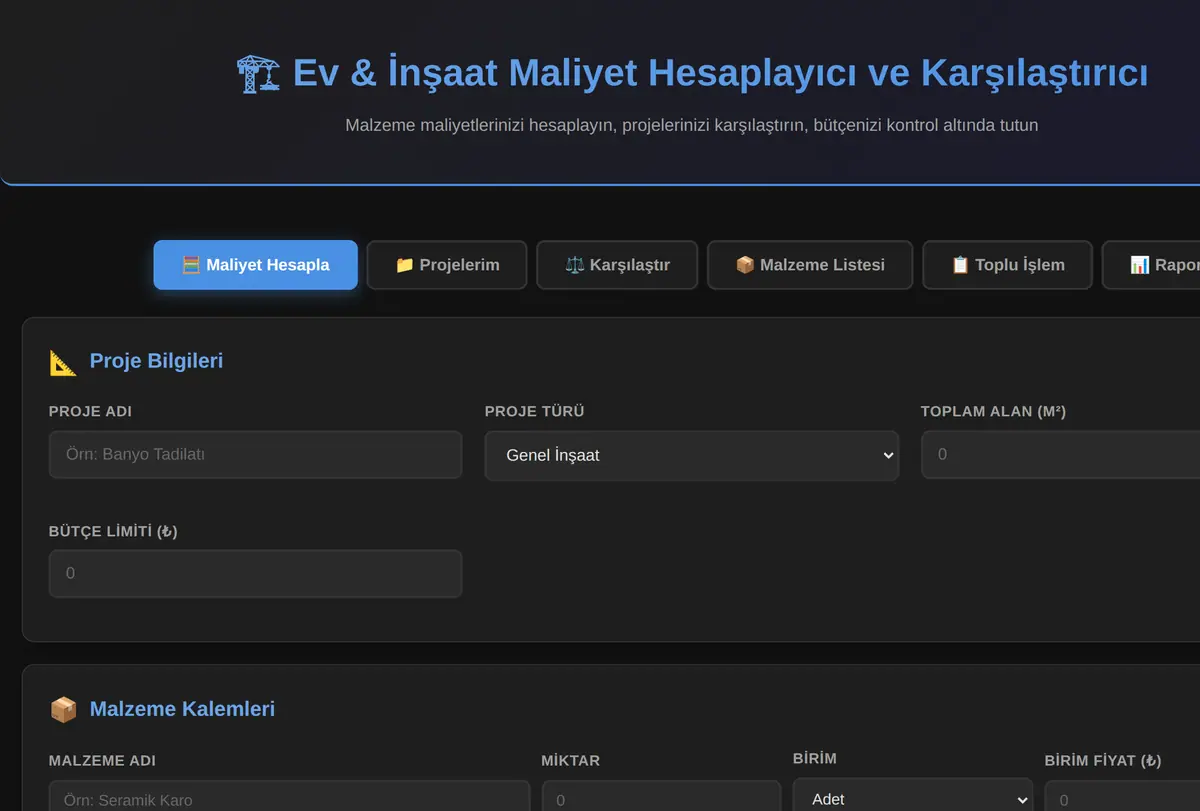Image resolution: width=1200 pixels, height=811 pixels.
Task: Click the box icon beside Malzeme Kalemleri
Action: tap(63, 709)
